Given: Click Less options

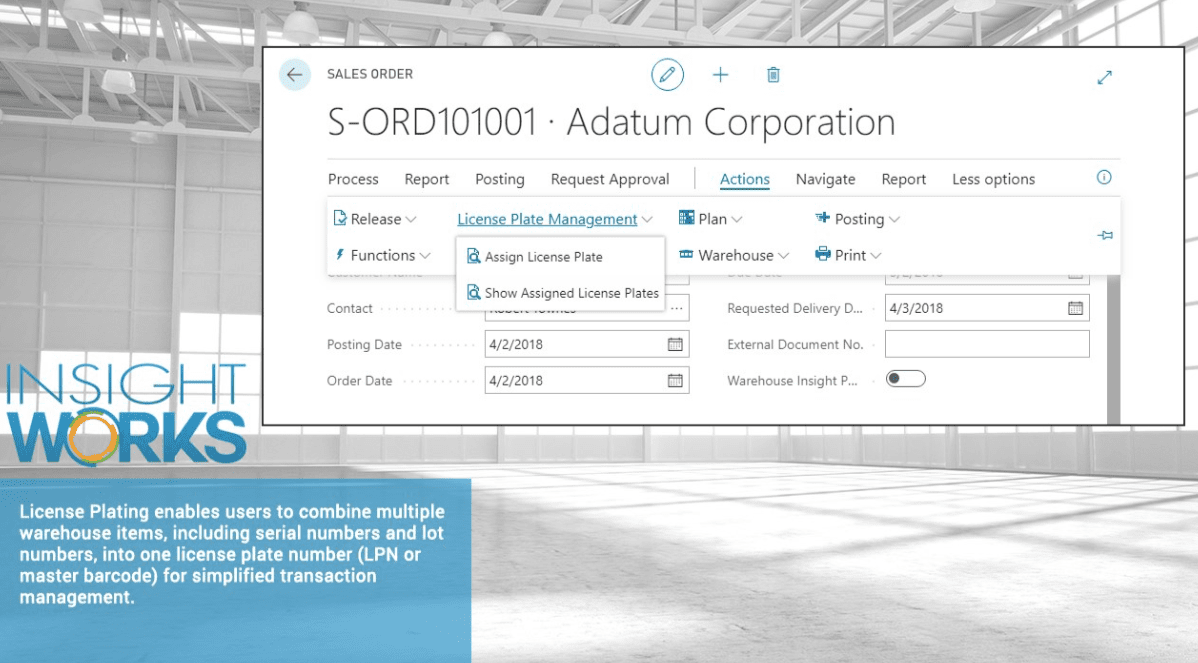Looking at the screenshot, I should (x=993, y=179).
